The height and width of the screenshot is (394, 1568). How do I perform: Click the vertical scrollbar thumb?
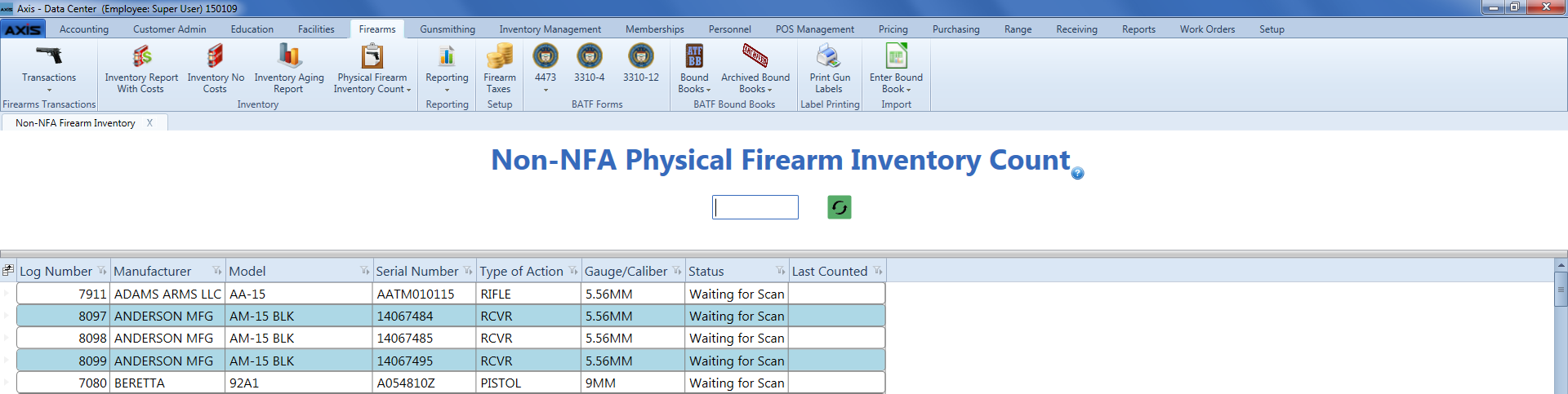(1561, 290)
